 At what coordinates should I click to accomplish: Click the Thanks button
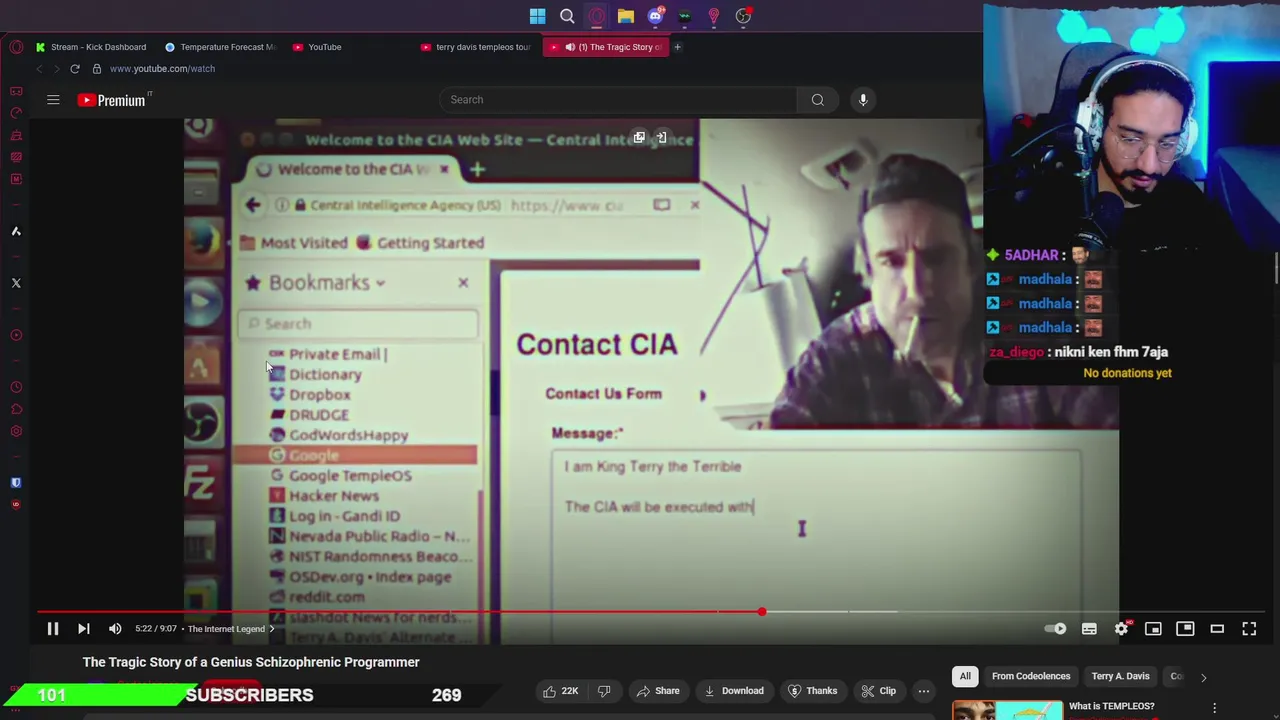(812, 691)
